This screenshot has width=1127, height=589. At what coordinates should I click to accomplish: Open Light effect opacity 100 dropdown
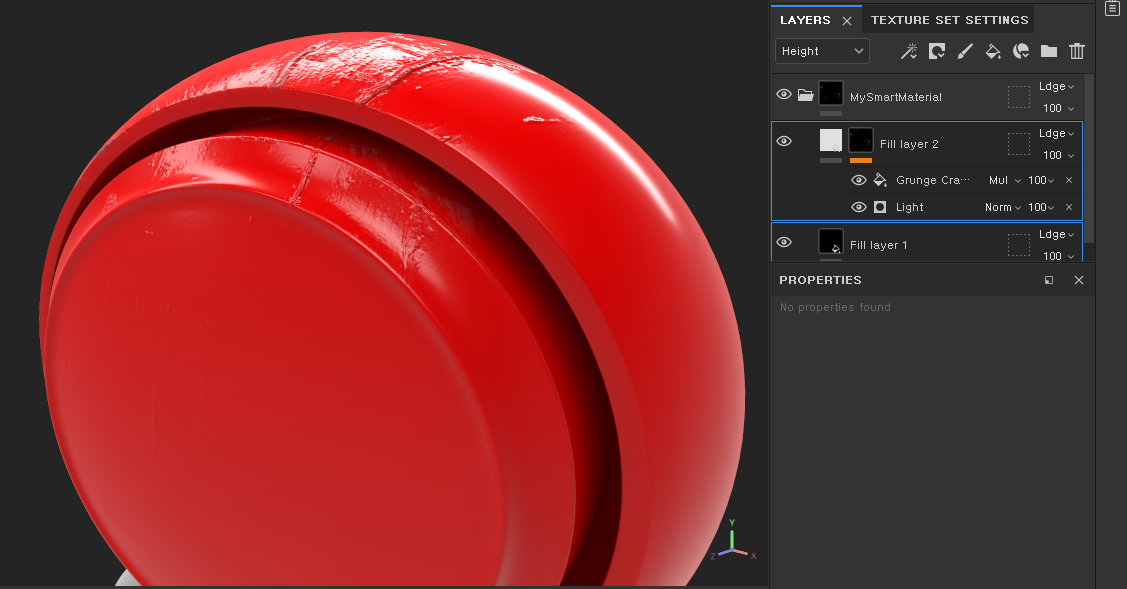click(x=1041, y=207)
